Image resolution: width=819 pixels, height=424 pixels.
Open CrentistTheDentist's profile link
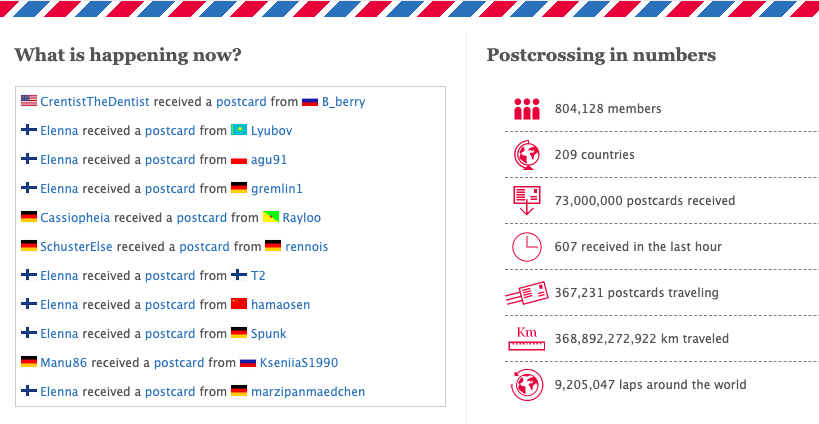point(95,101)
